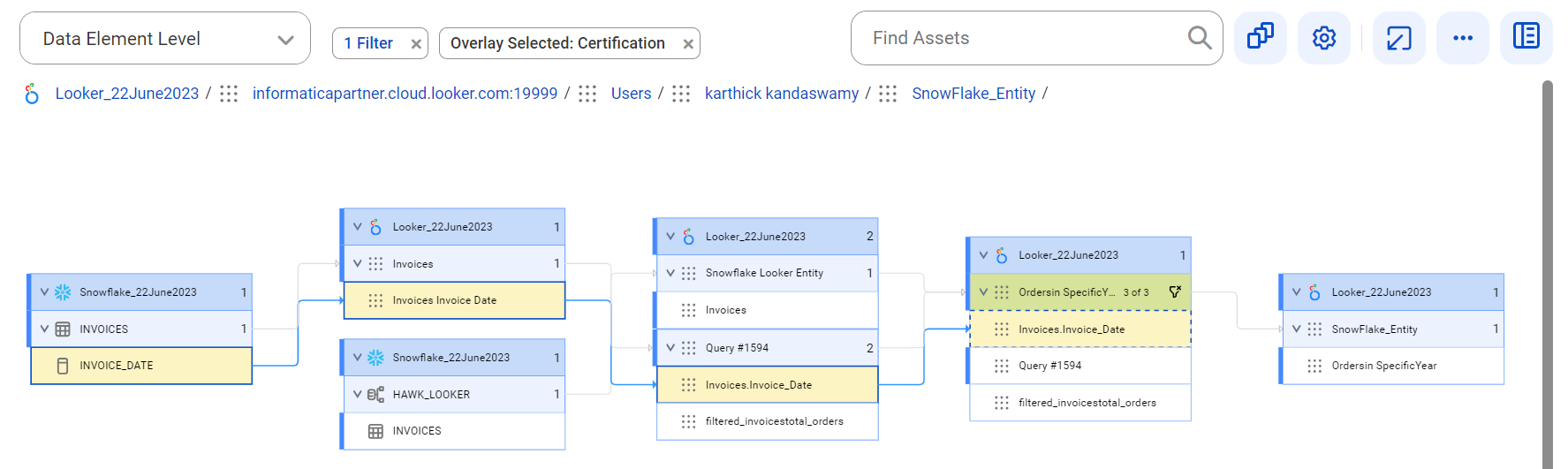Screen dimensions: 1568x469
Task: Select Query #1594 under Ordersin SpecificY...
Action: (1079, 366)
